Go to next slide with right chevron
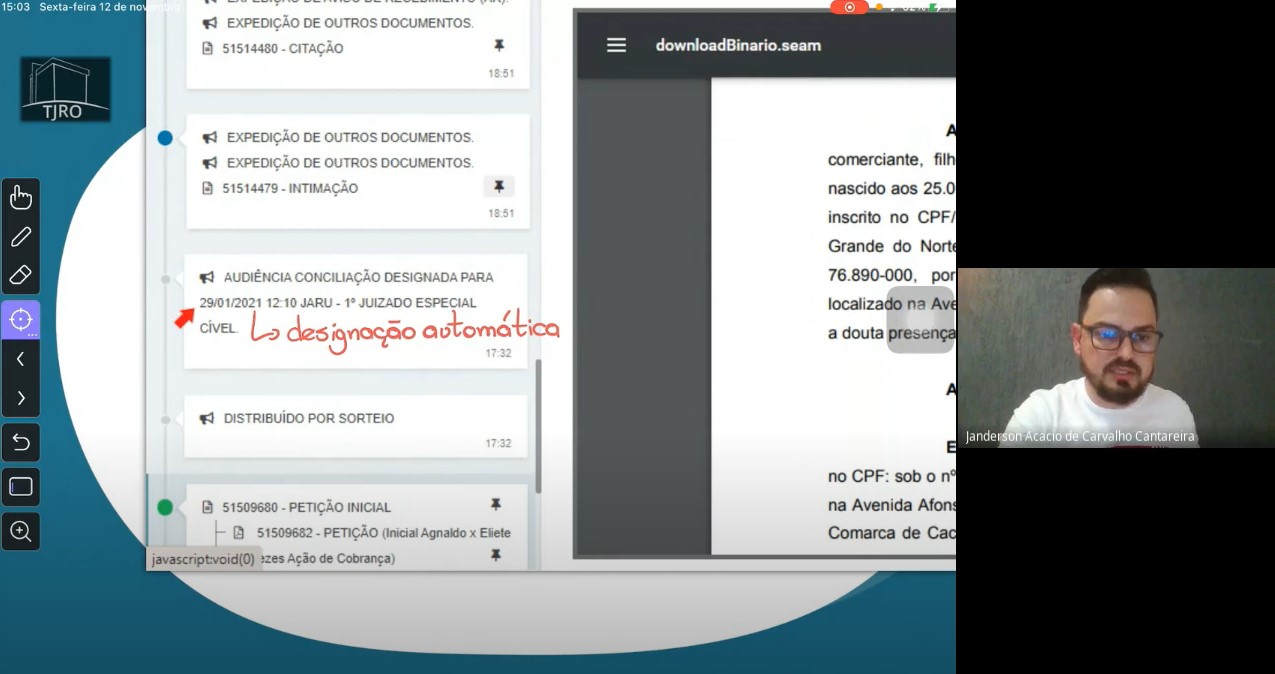The height and width of the screenshot is (674, 1275). [21, 398]
